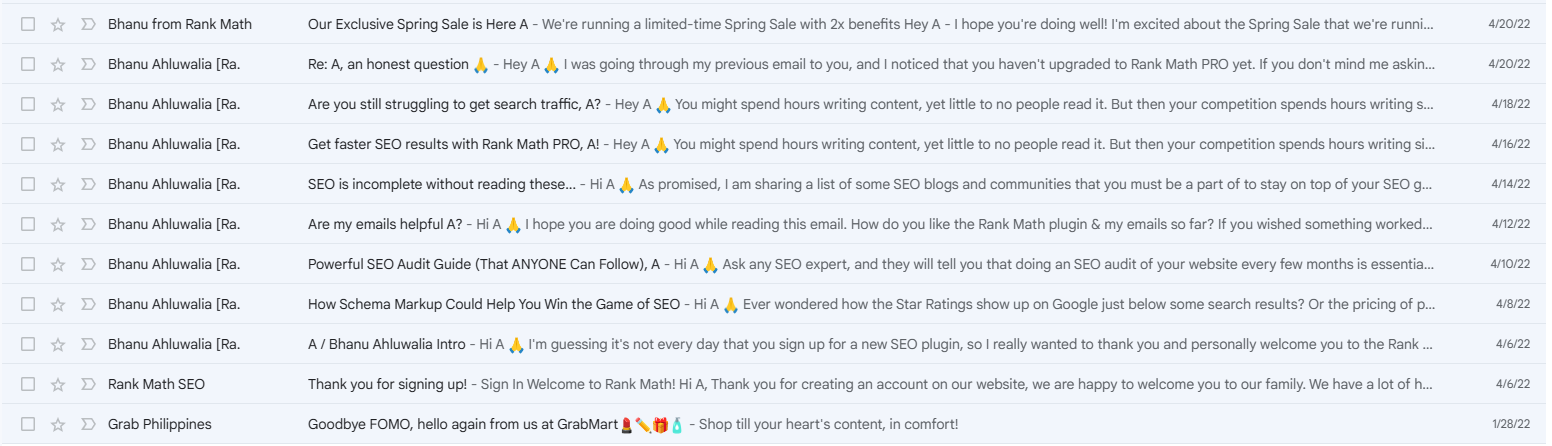
Task: Tick checkbox for 'SEO is incomplete' email
Action: tap(28, 184)
